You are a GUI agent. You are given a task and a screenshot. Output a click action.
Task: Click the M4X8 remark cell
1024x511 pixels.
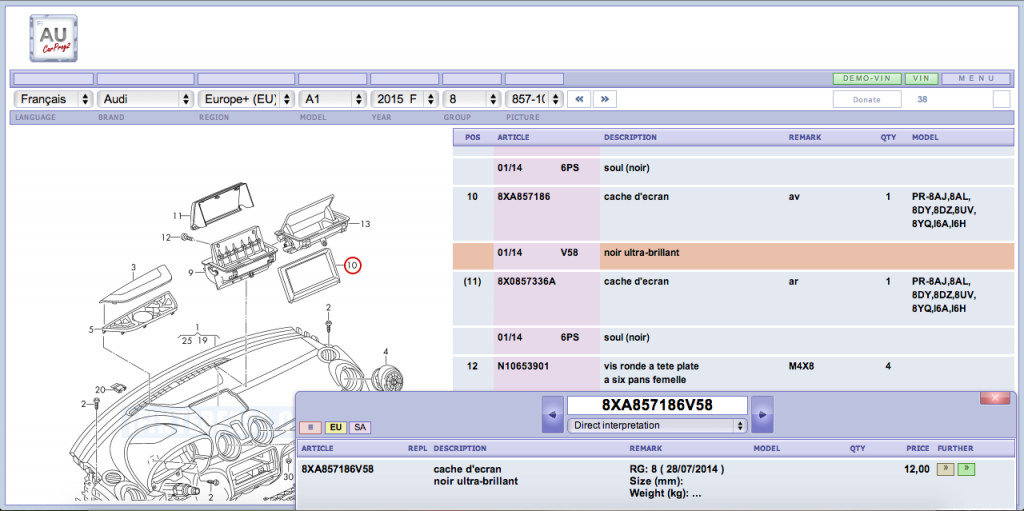(802, 367)
